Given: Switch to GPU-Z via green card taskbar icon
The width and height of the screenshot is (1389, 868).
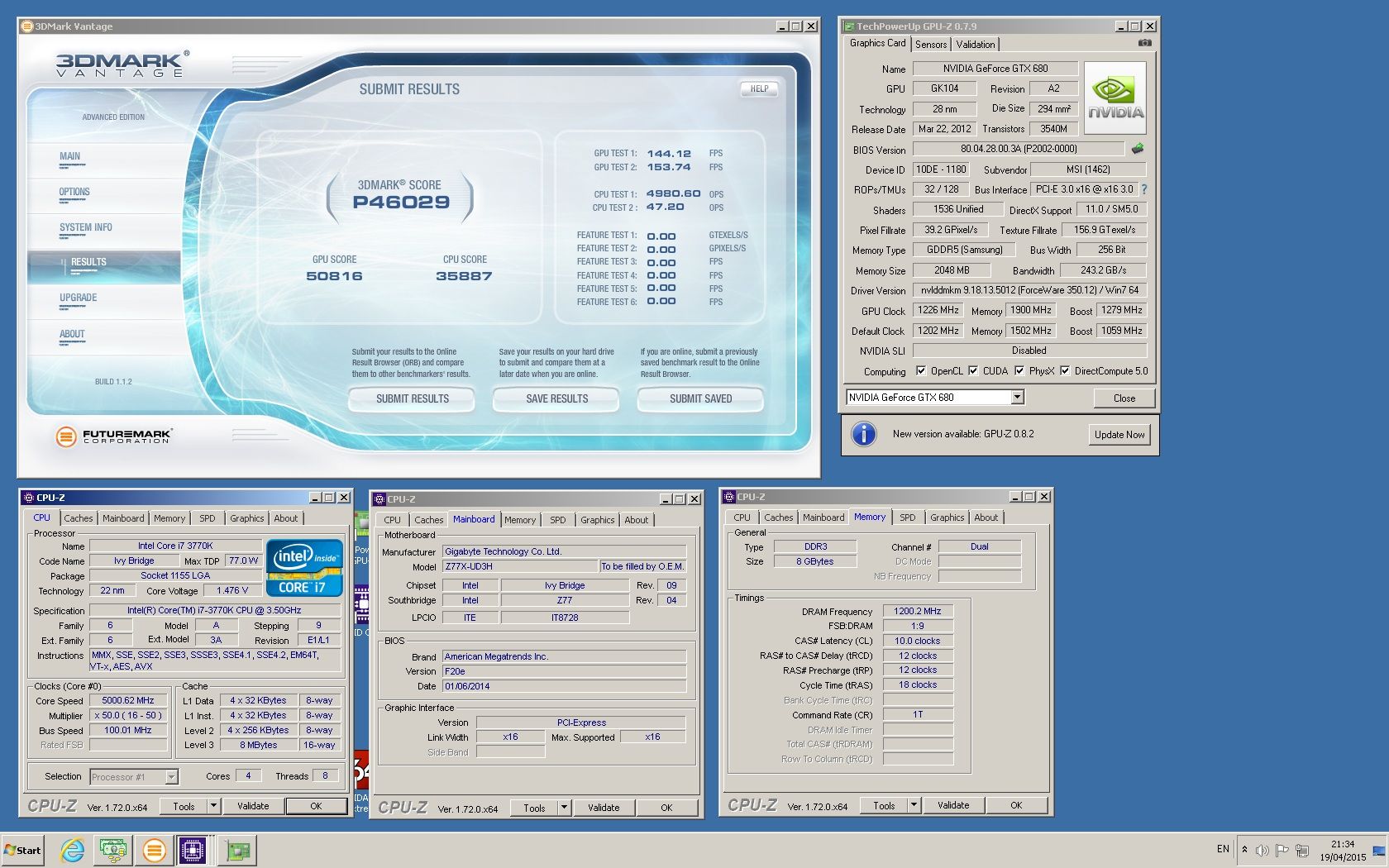Looking at the screenshot, I should [x=237, y=850].
